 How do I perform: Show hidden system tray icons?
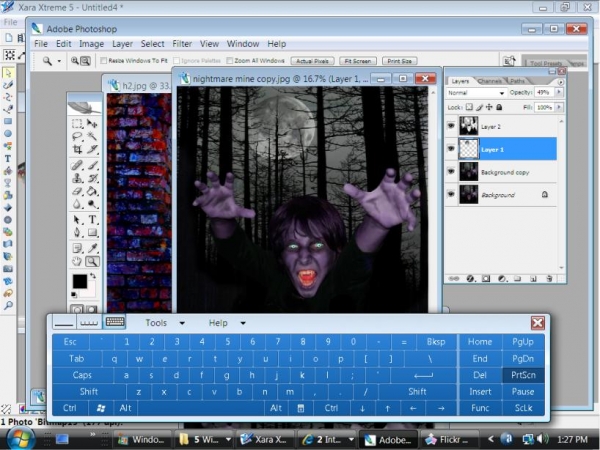pyautogui.click(x=491, y=439)
